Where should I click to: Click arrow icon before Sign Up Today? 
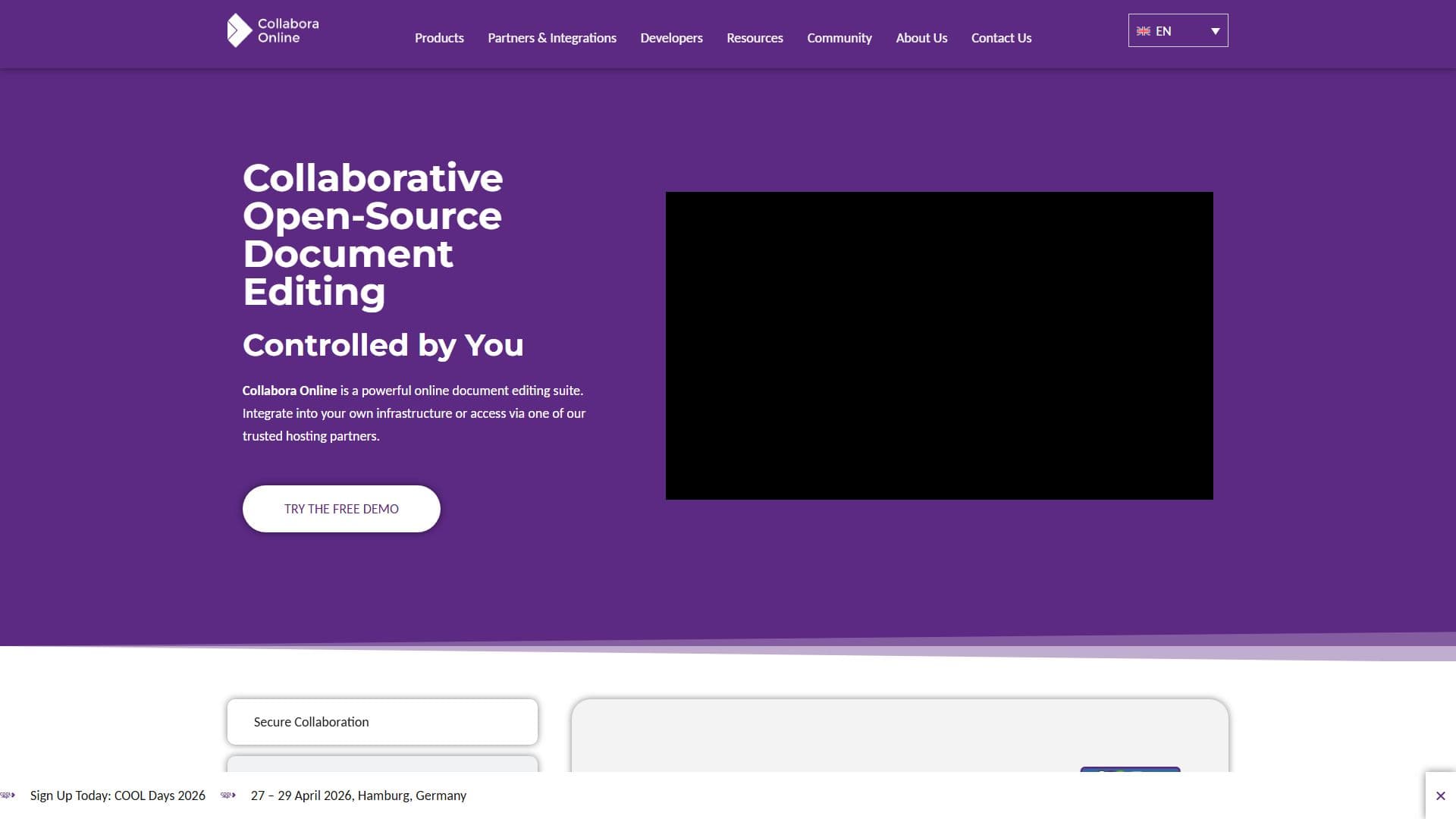click(x=8, y=795)
